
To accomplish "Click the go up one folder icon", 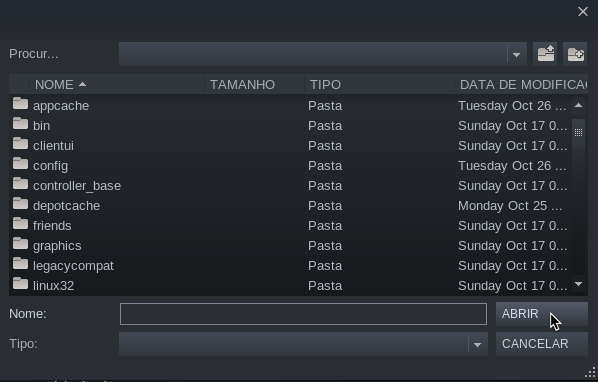I will (x=545, y=54).
